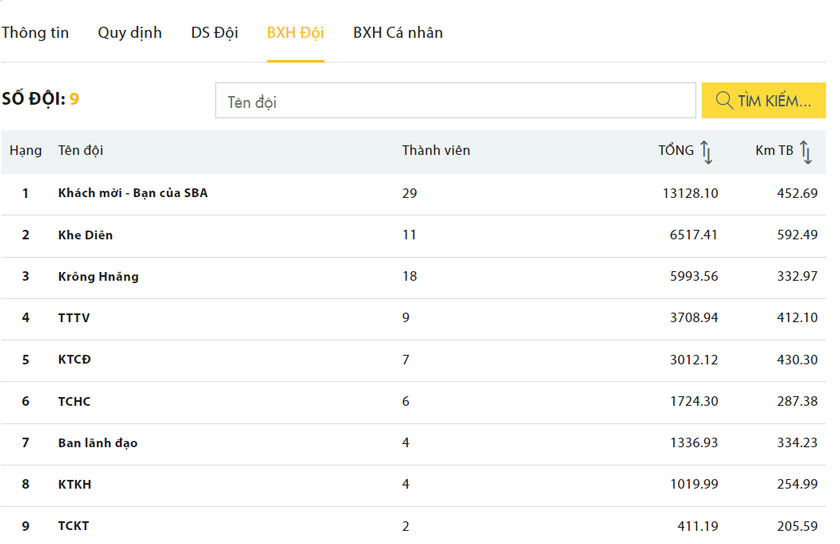Open team Khách mời - Bạn của SBA
The image size is (840, 544).
[133, 193]
